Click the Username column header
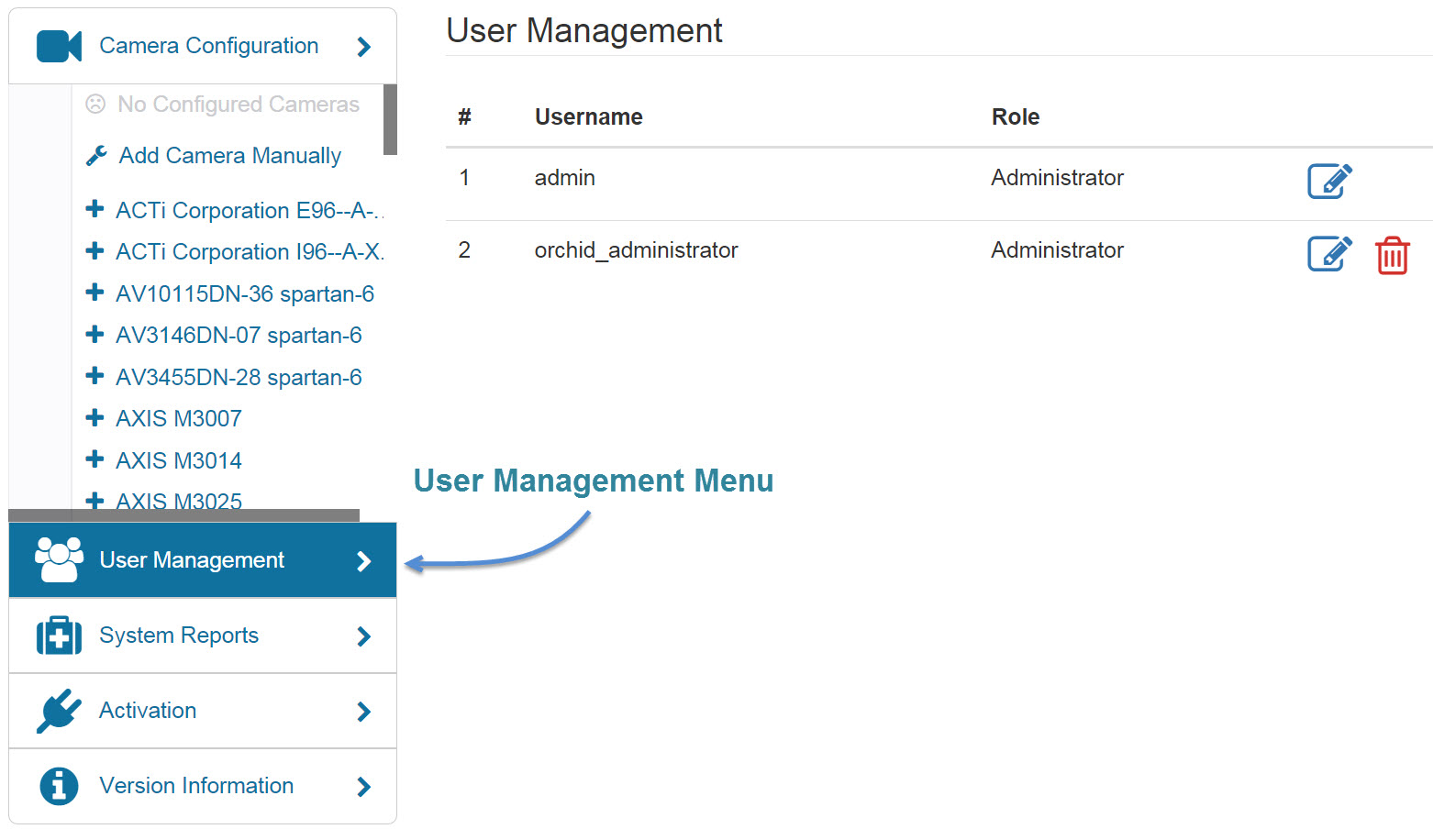The width and height of the screenshot is (1433, 840). [589, 117]
